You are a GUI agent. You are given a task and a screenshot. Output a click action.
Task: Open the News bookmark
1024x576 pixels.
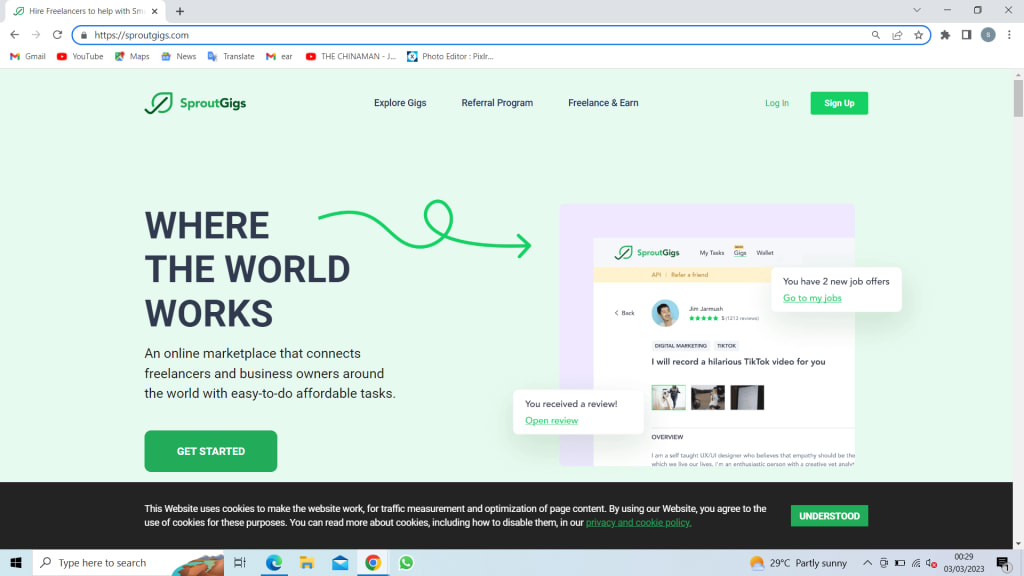coord(178,57)
